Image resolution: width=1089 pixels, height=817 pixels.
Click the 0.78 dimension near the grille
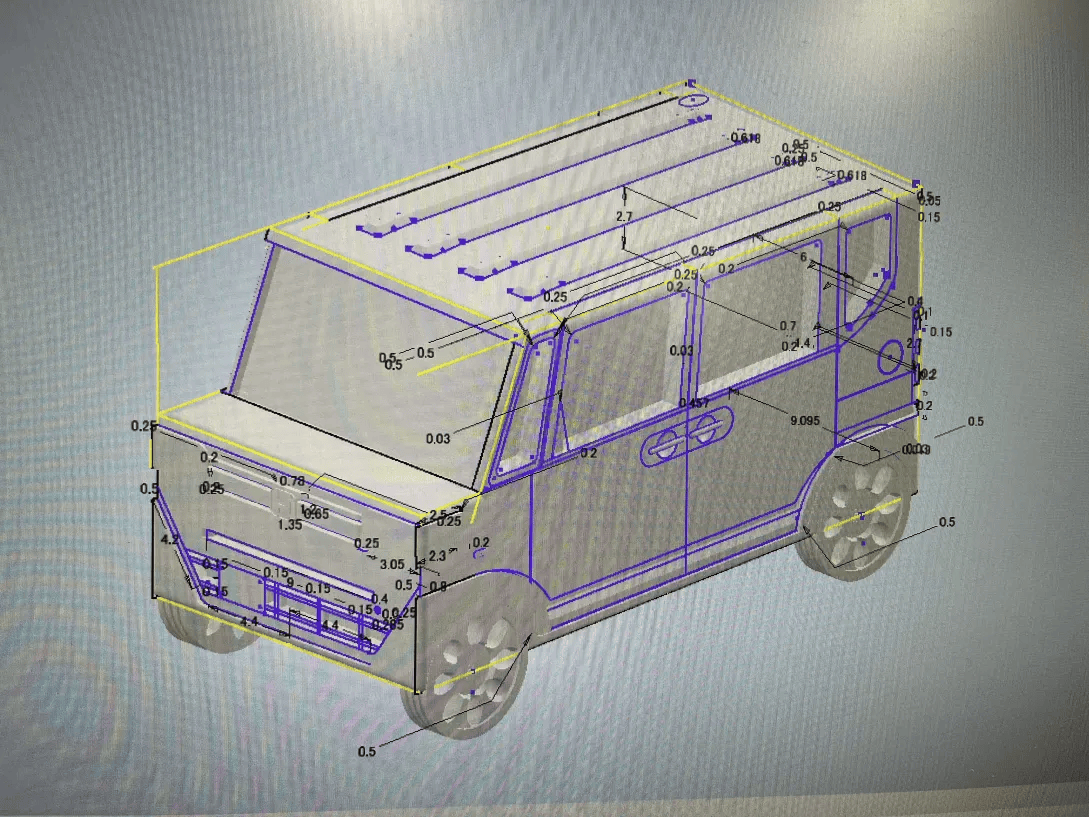tap(291, 482)
